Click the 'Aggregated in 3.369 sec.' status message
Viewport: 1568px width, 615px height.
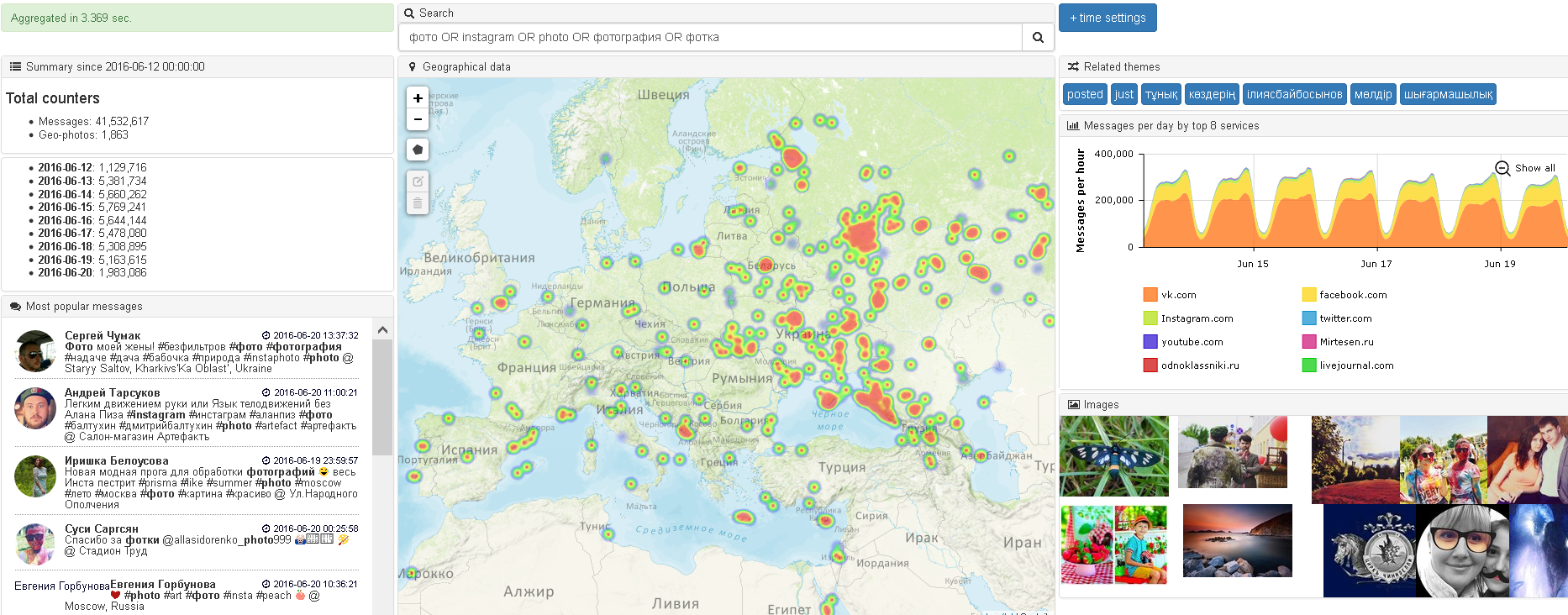click(71, 18)
